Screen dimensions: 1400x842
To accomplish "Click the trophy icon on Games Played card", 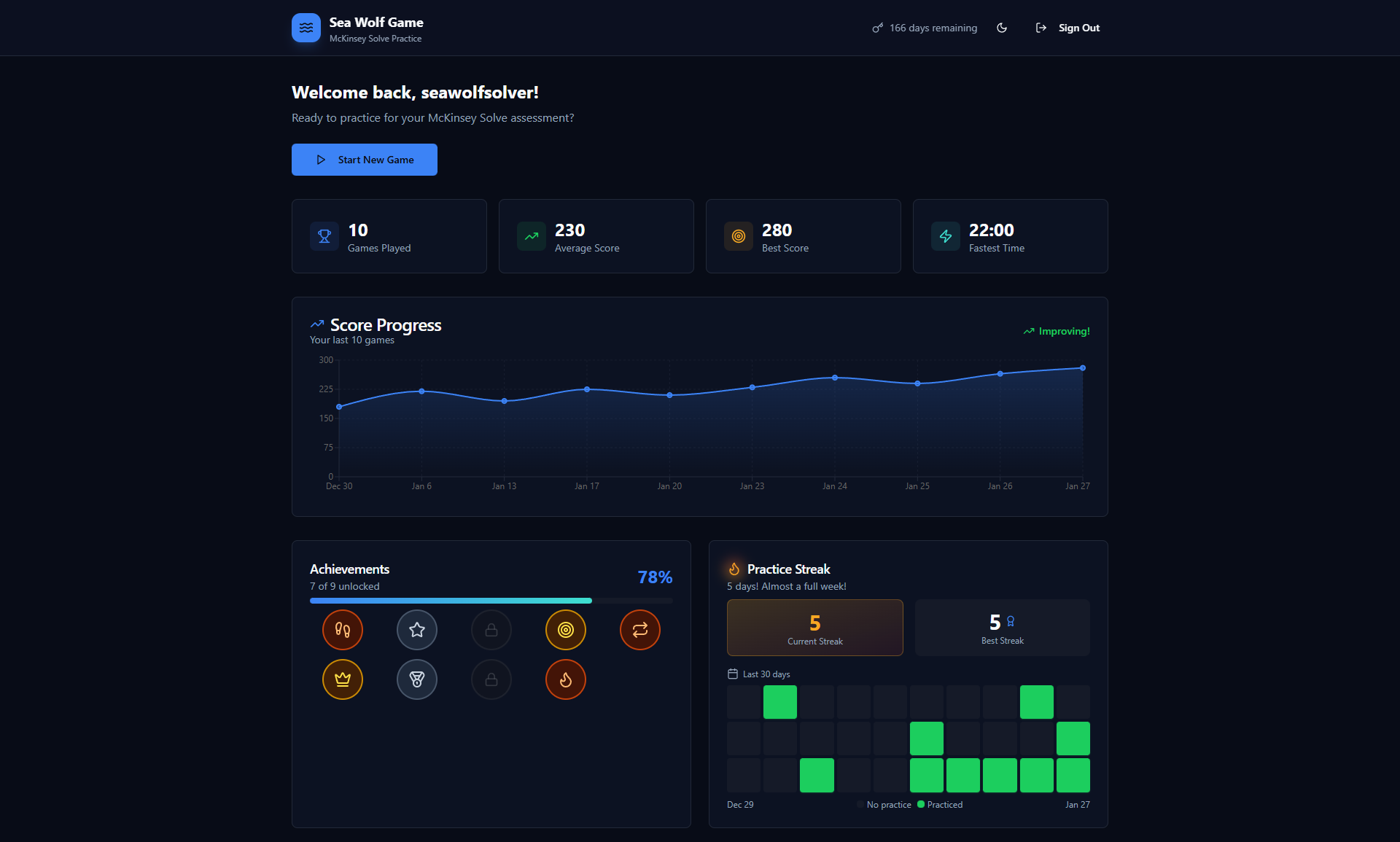I will coord(324,236).
